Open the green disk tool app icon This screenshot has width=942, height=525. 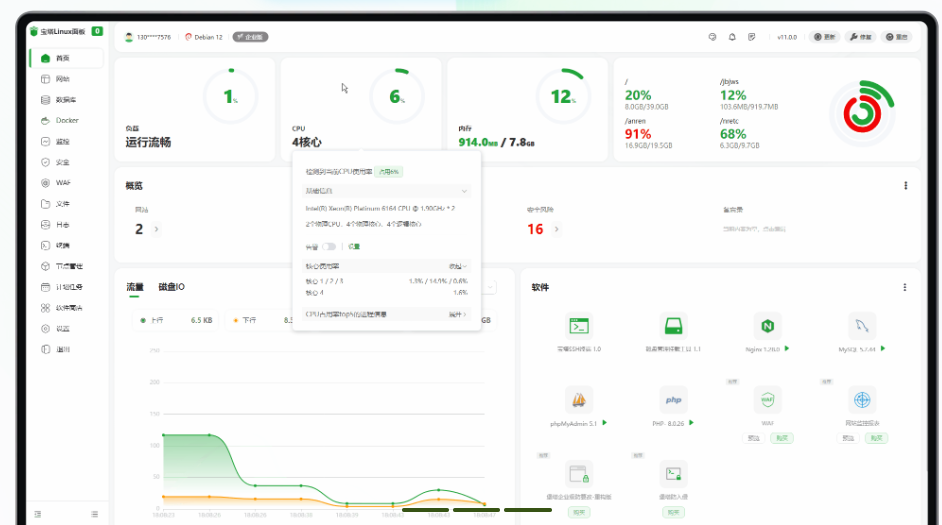pyautogui.click(x=673, y=326)
